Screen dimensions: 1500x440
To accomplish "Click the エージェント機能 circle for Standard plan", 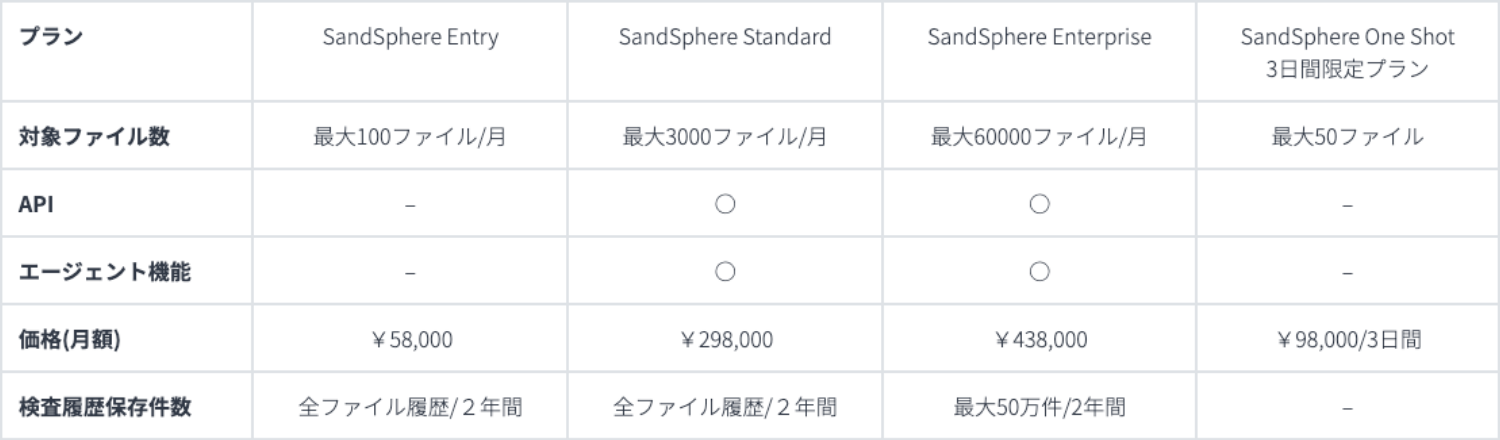I will click(x=726, y=271).
